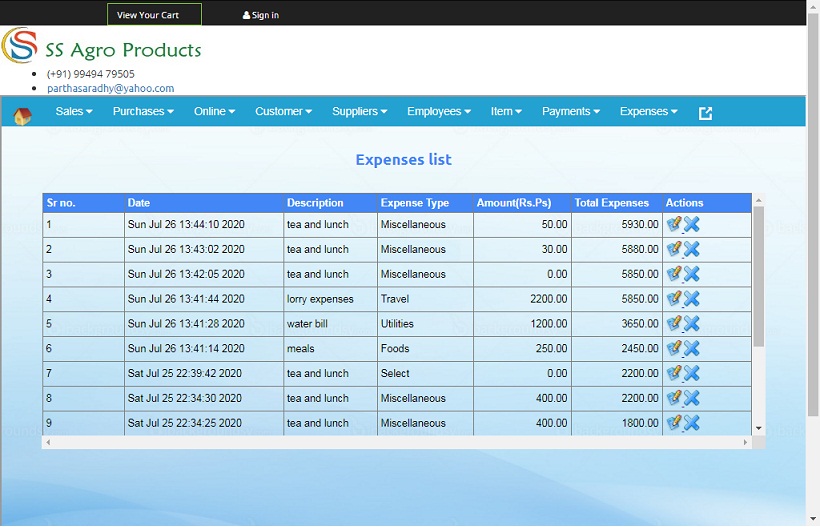820x527 pixels.
Task: Click the amount 250.00 cell
Action: 522,349
